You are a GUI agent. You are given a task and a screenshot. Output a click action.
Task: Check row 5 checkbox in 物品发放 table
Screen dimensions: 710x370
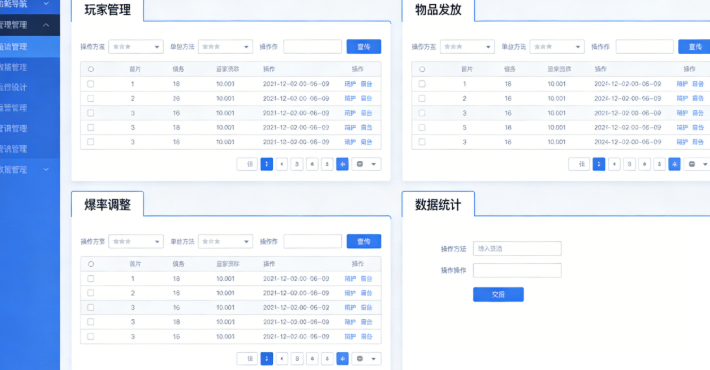(x=422, y=142)
